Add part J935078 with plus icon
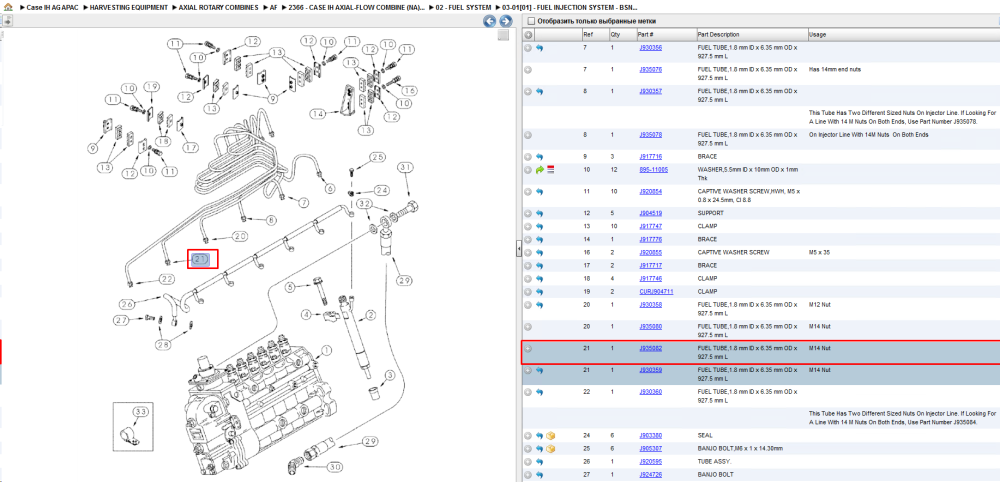This screenshot has width=1000, height=482. coord(528,135)
